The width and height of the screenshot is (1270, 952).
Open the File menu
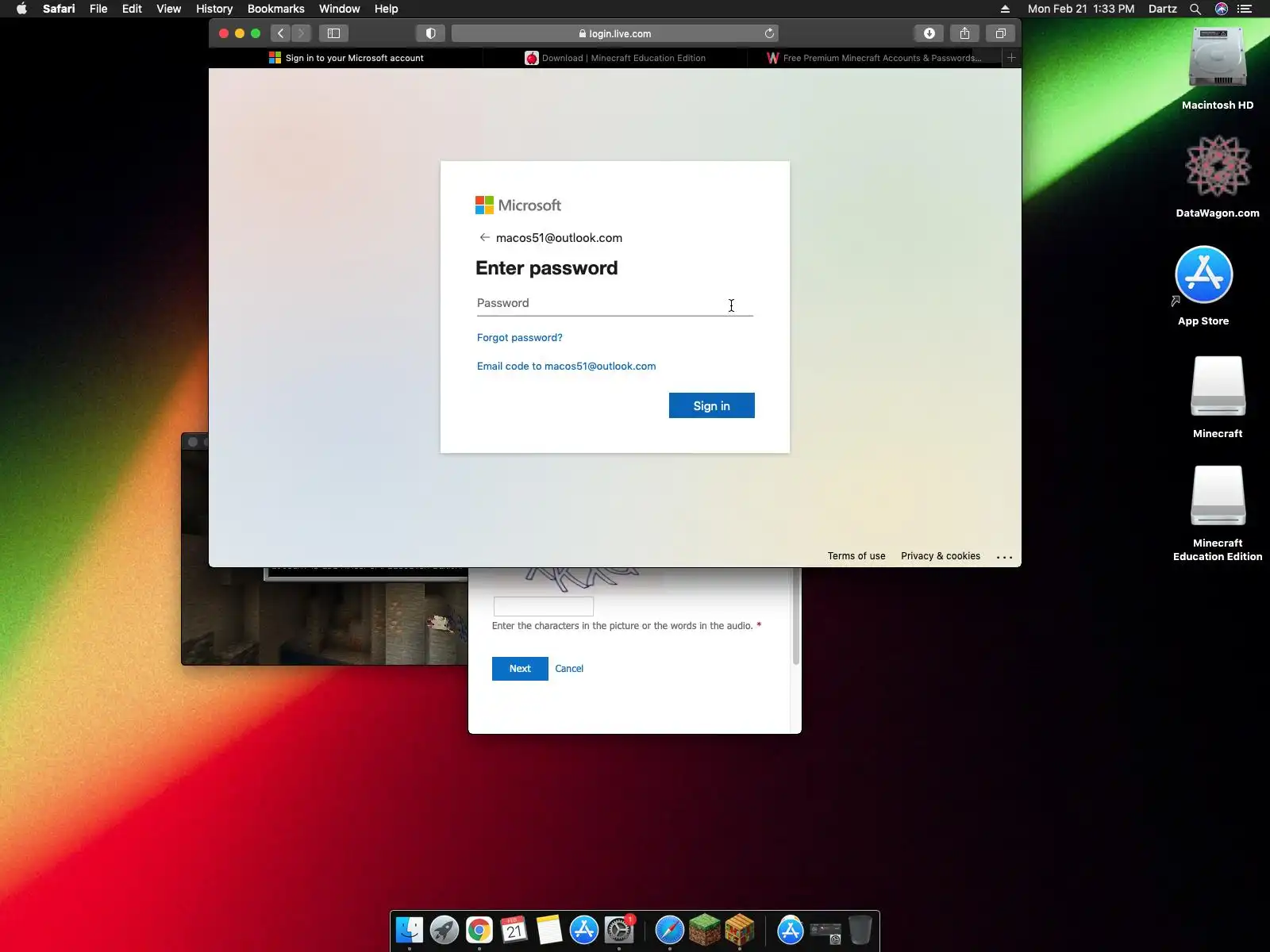98,9
